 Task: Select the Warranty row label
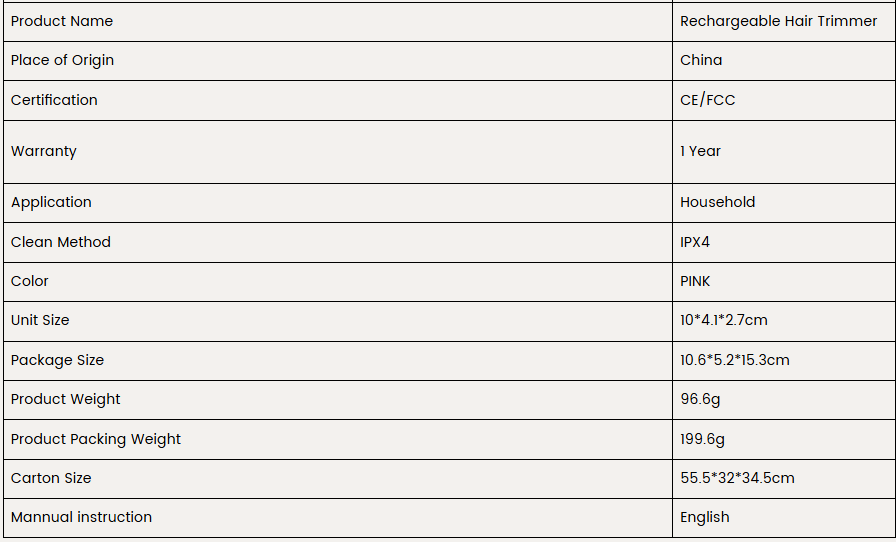click(x=44, y=151)
